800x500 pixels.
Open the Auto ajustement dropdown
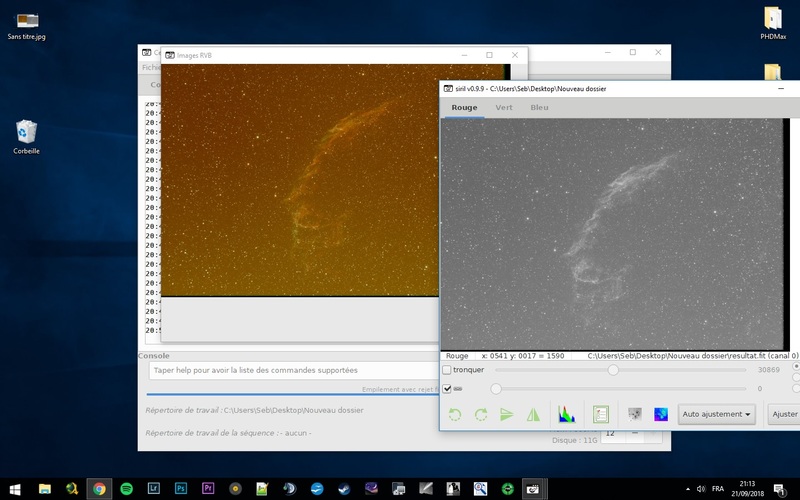pos(716,414)
